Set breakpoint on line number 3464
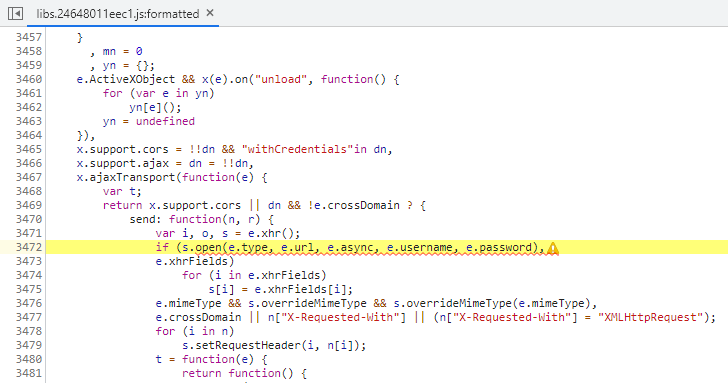Screen dimensions: 728x383 (29, 135)
